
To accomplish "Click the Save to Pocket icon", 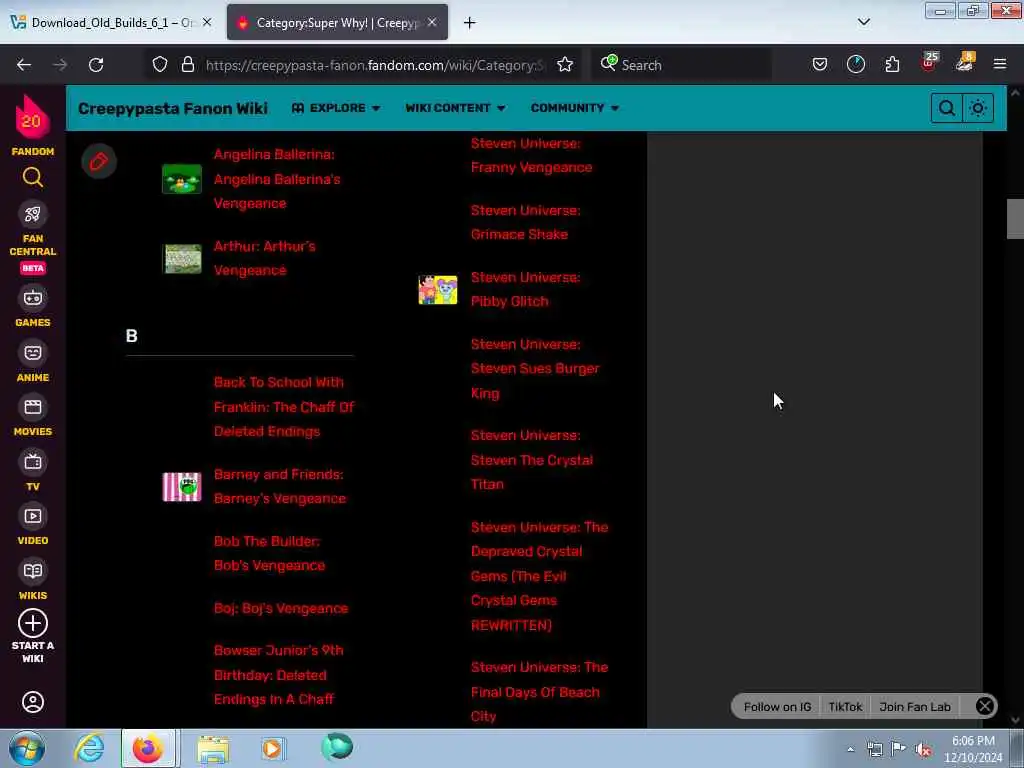I will [820, 65].
